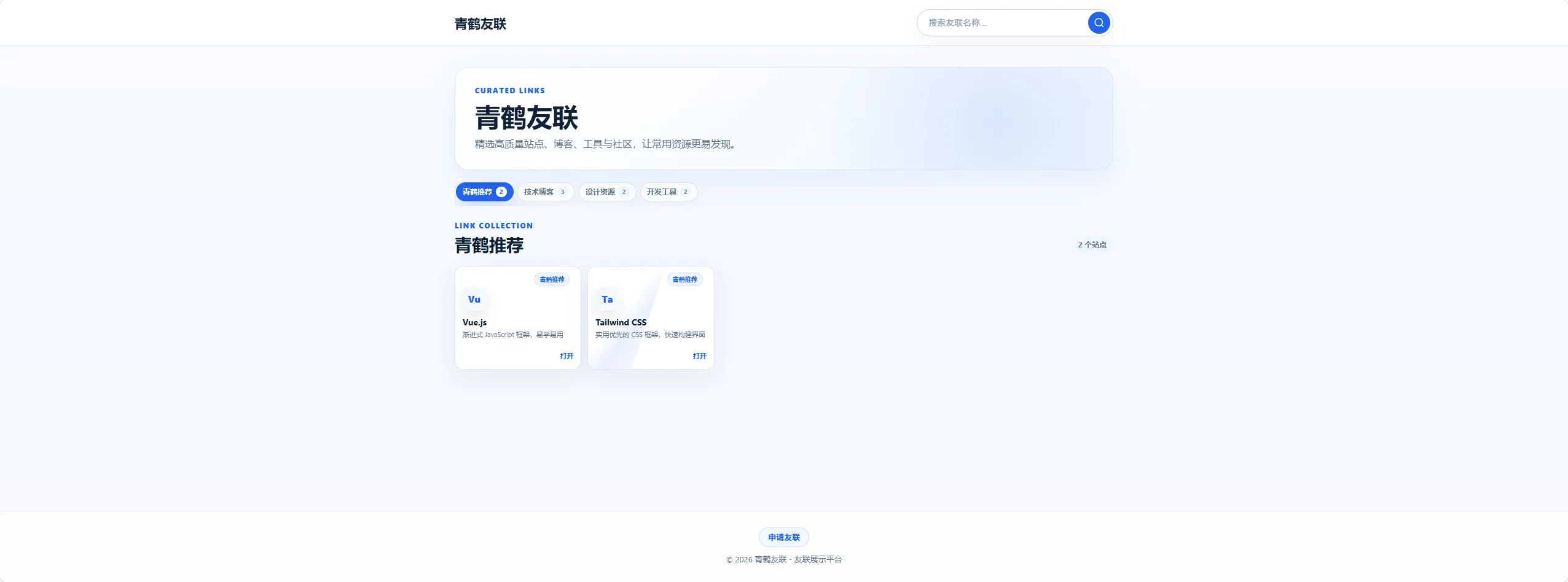The image size is (1568, 582).
Task: Click 打开 on the Vue.js card
Action: (566, 356)
